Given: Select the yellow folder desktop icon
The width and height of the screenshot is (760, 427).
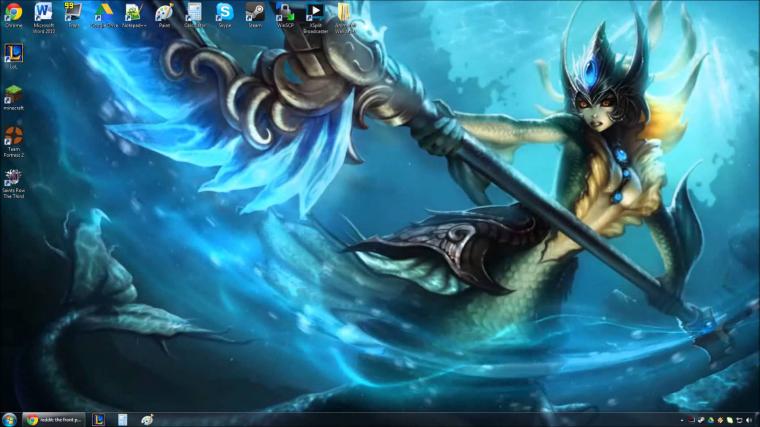Looking at the screenshot, I should pyautogui.click(x=345, y=18).
